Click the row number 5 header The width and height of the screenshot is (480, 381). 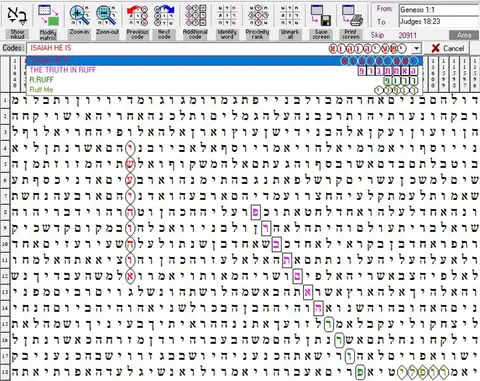pyautogui.click(x=5, y=164)
